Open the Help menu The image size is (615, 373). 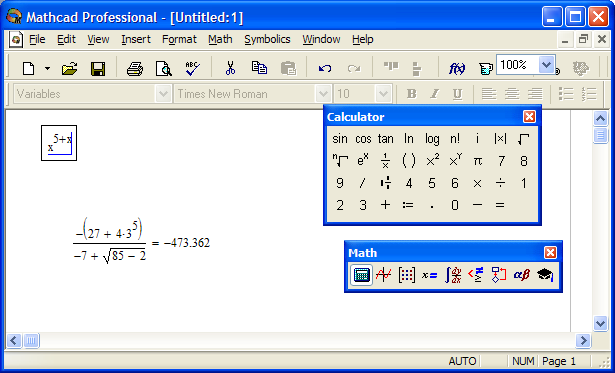coord(362,39)
